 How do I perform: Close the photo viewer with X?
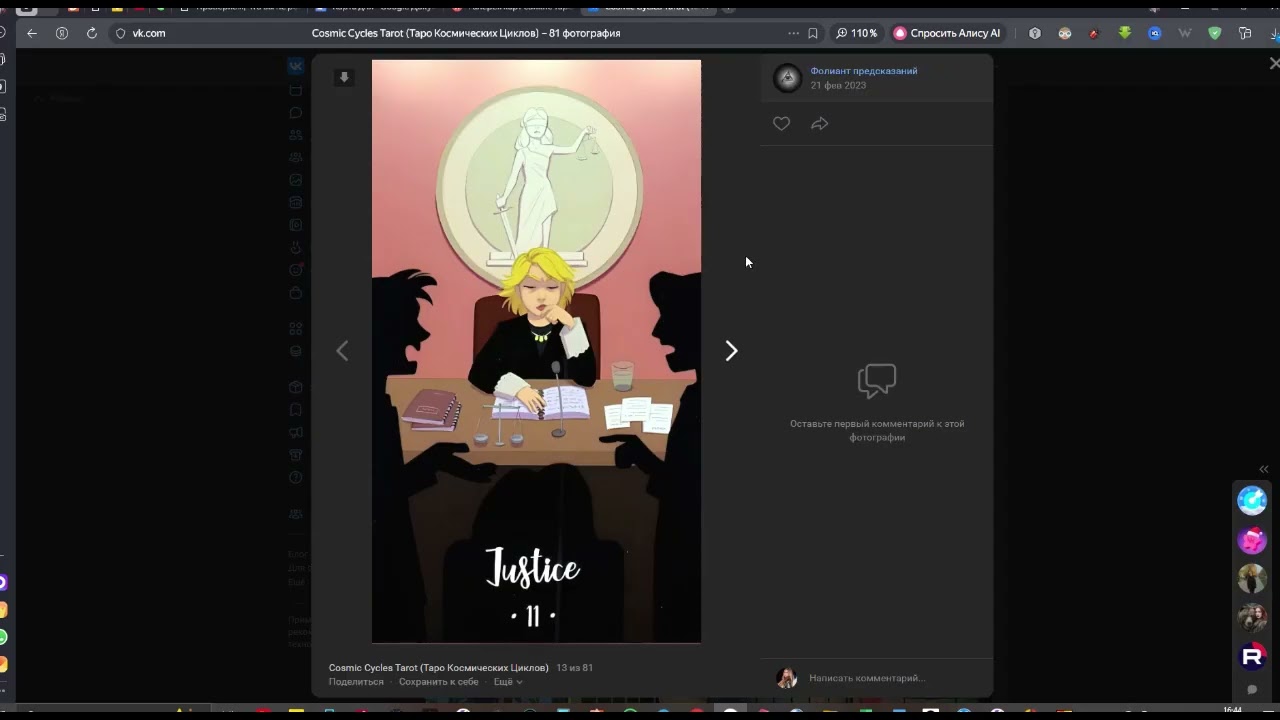click(x=1274, y=63)
